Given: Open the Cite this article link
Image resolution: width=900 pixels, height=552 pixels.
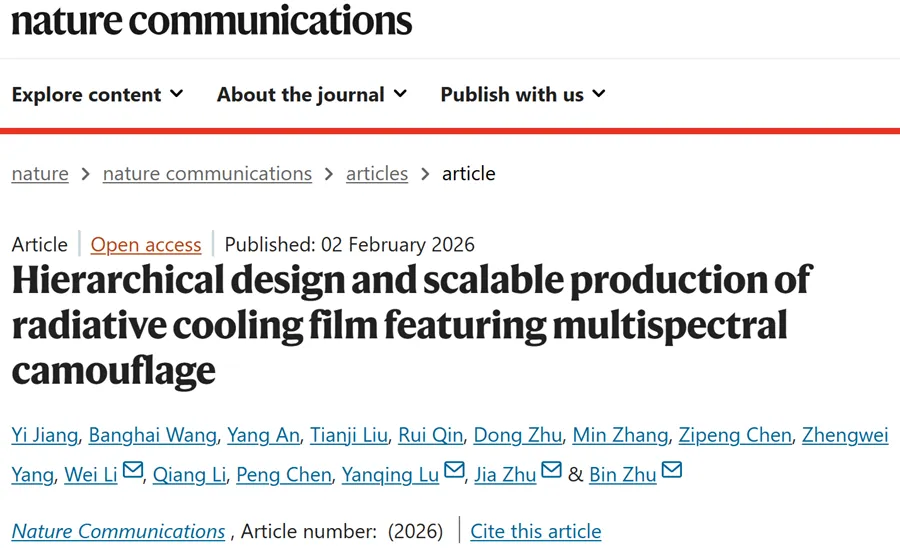Looking at the screenshot, I should (x=536, y=532).
